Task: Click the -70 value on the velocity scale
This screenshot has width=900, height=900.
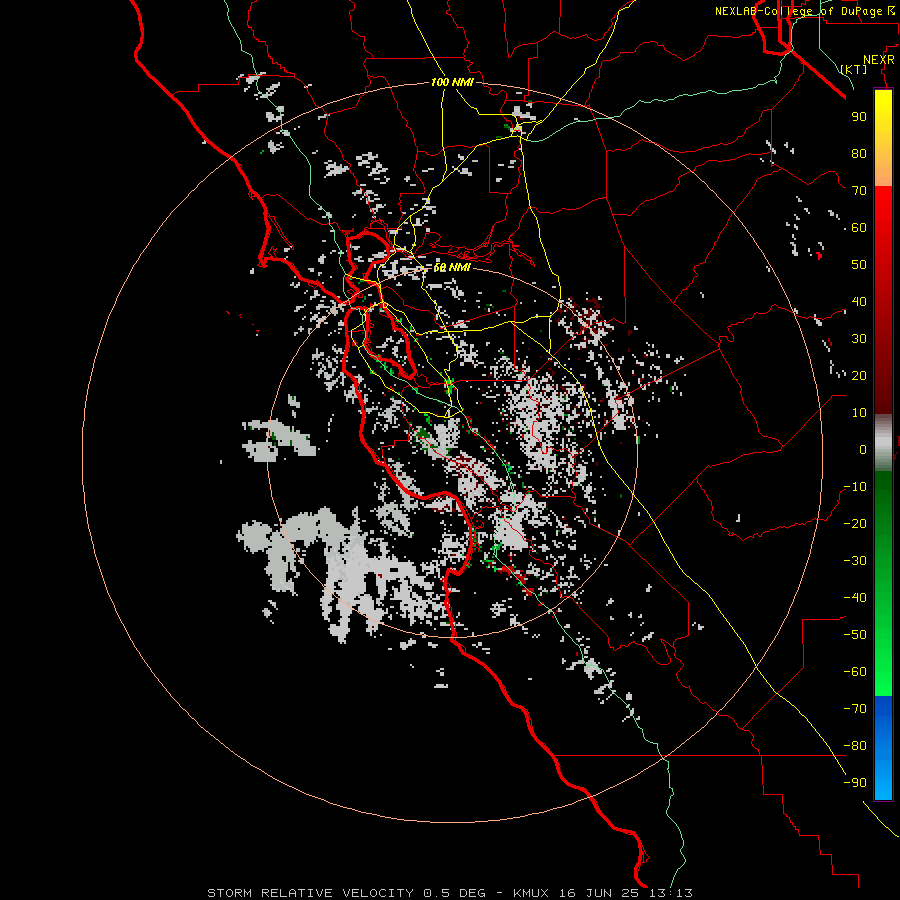Action: [x=855, y=708]
